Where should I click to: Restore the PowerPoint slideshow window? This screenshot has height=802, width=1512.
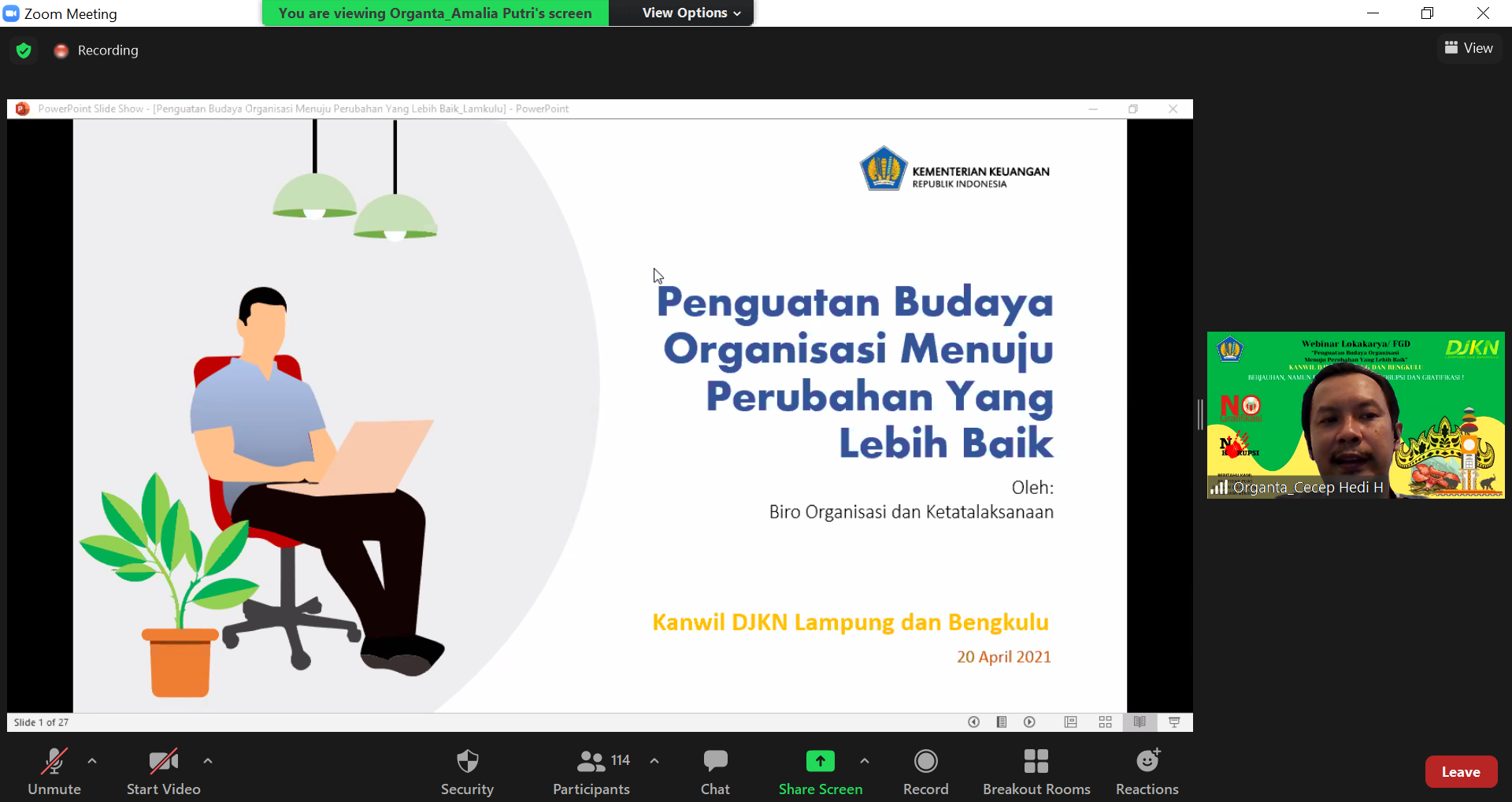pos(1133,109)
